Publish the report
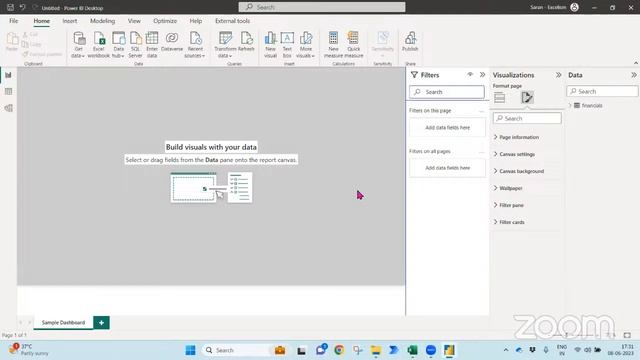Screen dimensions: 640x360 pyautogui.click(x=410, y=42)
